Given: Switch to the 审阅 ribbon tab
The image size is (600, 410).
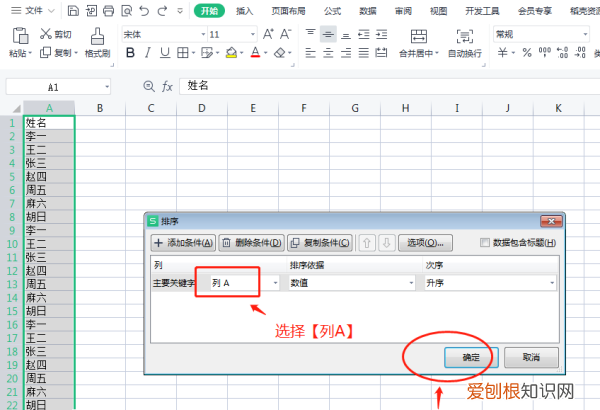Looking at the screenshot, I should tap(403, 11).
